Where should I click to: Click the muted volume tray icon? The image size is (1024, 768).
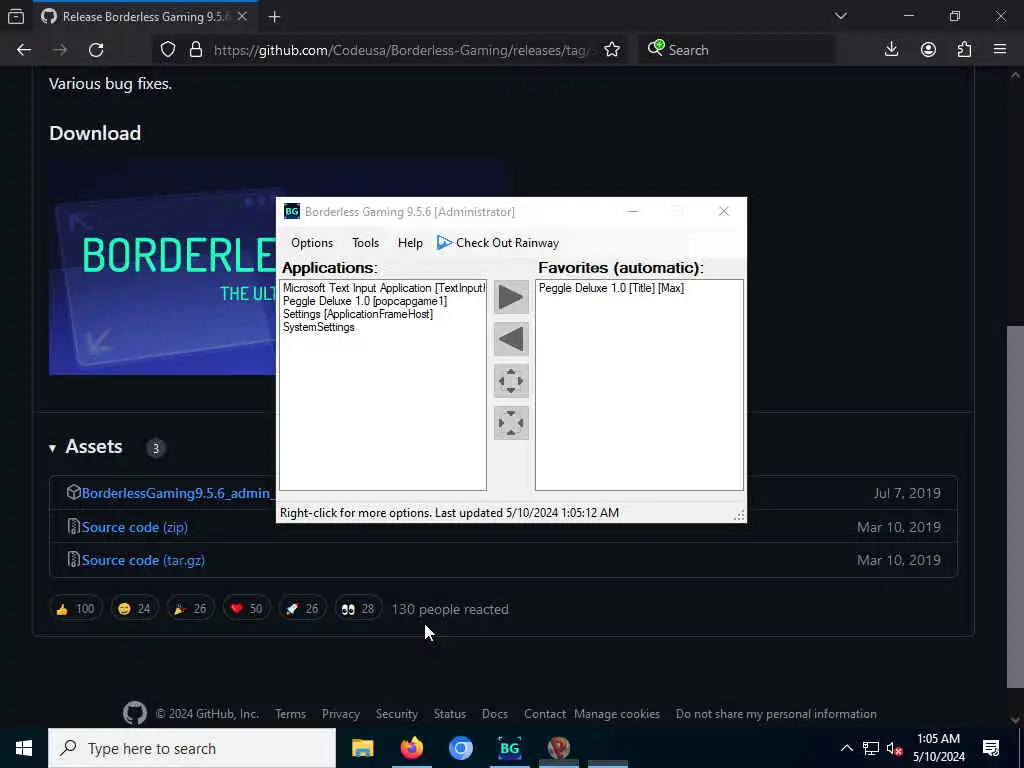click(894, 748)
